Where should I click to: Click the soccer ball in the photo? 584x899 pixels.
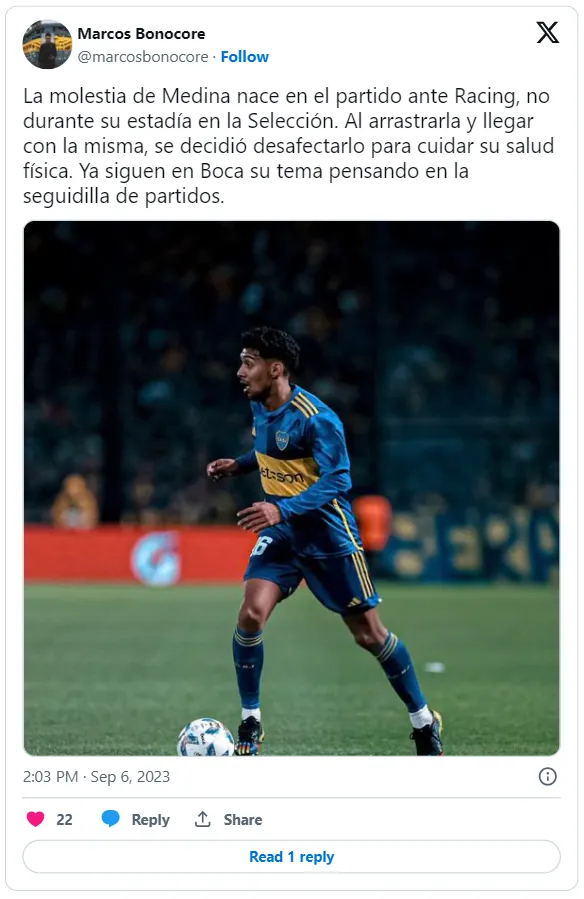click(206, 737)
